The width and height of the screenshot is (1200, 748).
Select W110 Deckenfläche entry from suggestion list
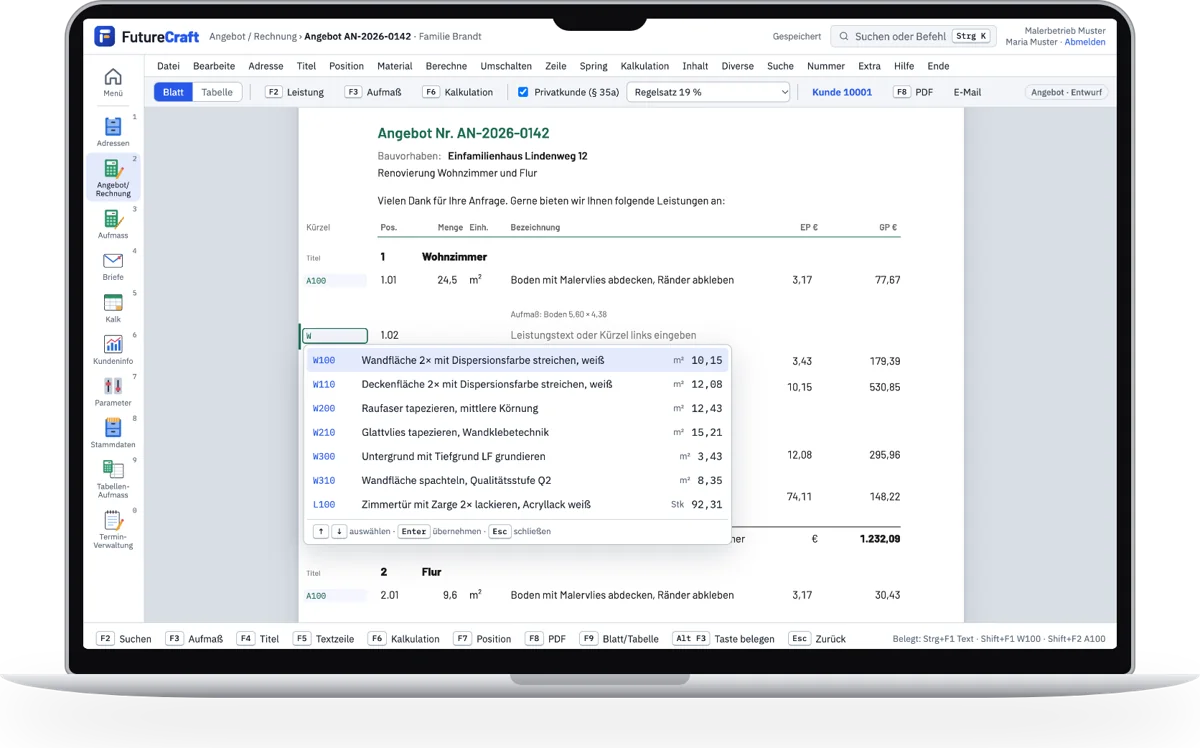[x=517, y=384]
